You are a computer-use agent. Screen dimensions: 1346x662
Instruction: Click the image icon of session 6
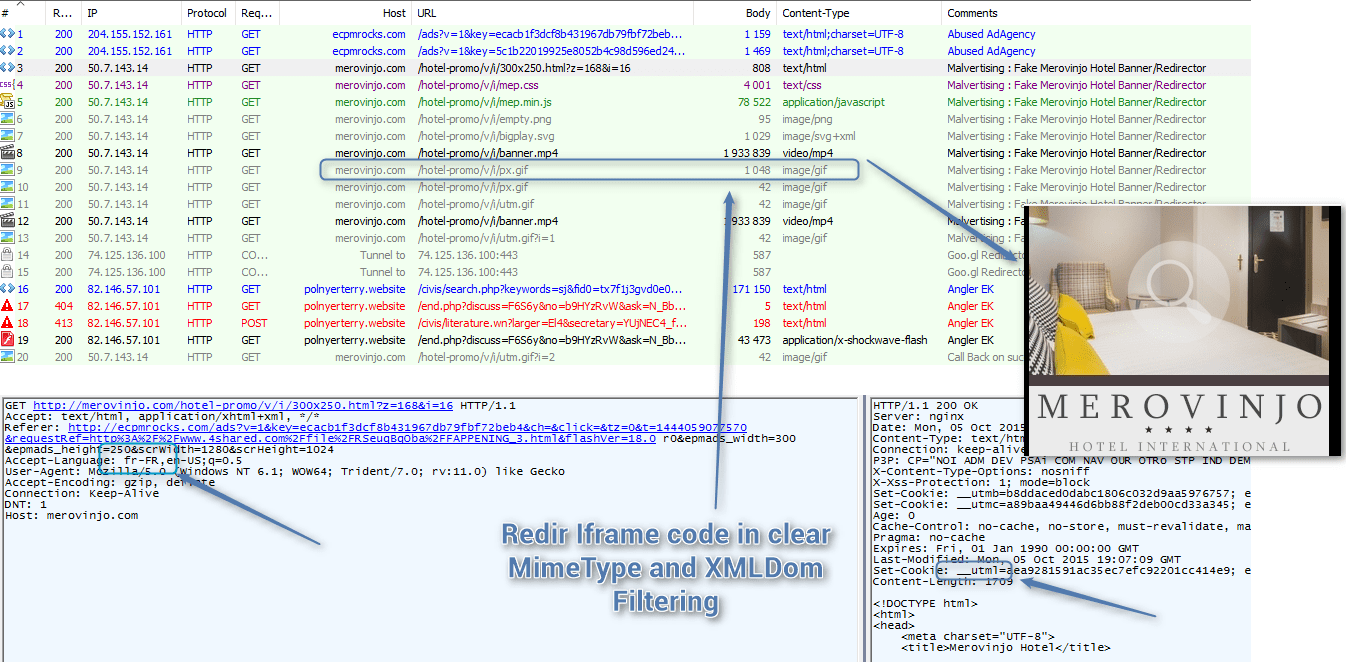coord(7,119)
